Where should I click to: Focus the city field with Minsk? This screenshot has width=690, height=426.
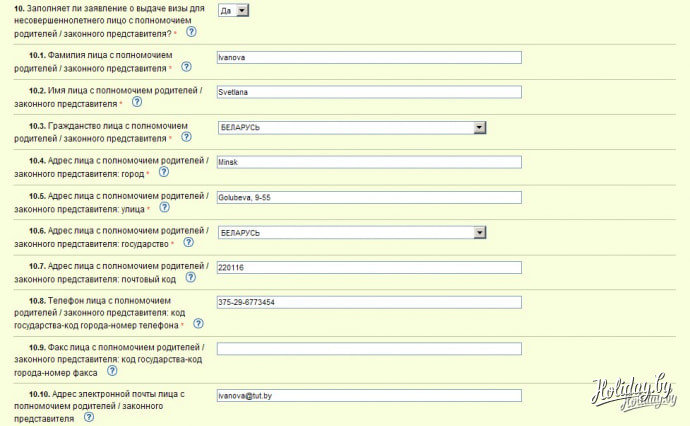point(369,162)
